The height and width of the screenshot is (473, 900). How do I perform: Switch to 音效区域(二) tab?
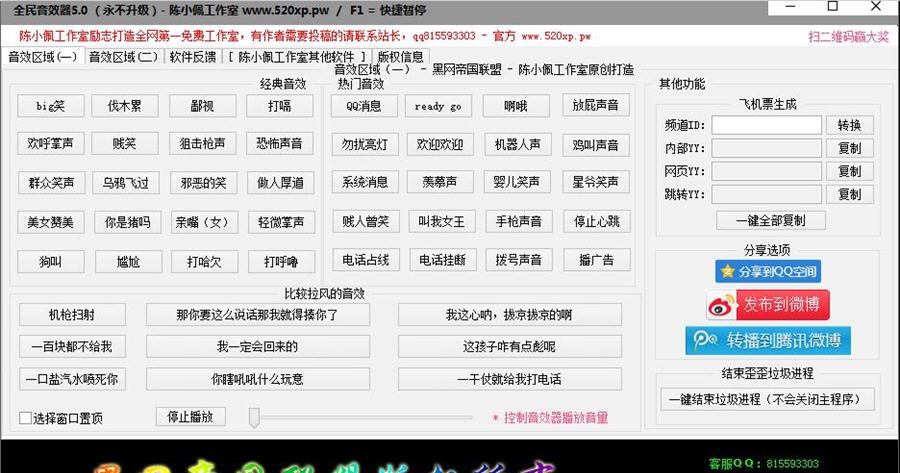click(123, 57)
